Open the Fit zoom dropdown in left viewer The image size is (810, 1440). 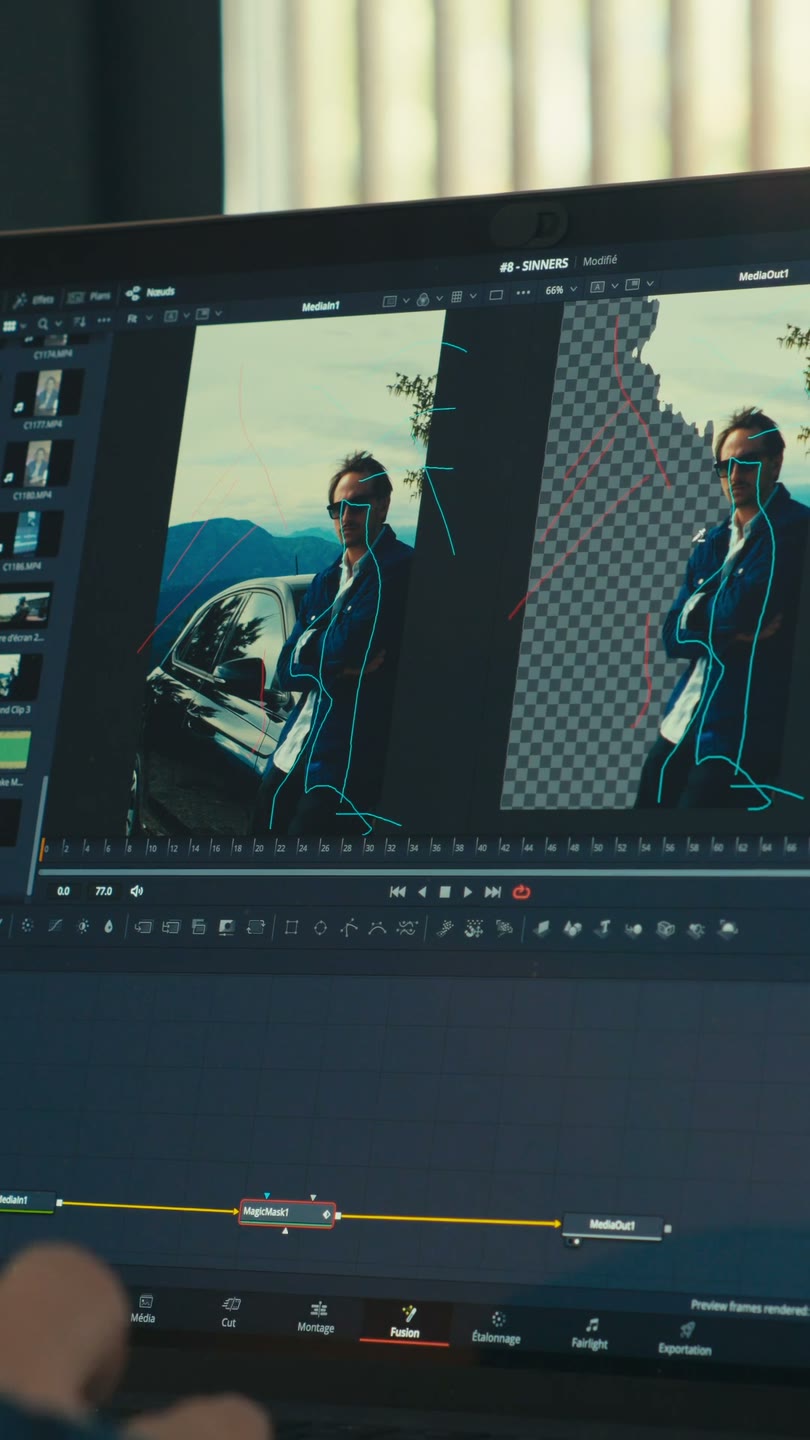[138, 318]
